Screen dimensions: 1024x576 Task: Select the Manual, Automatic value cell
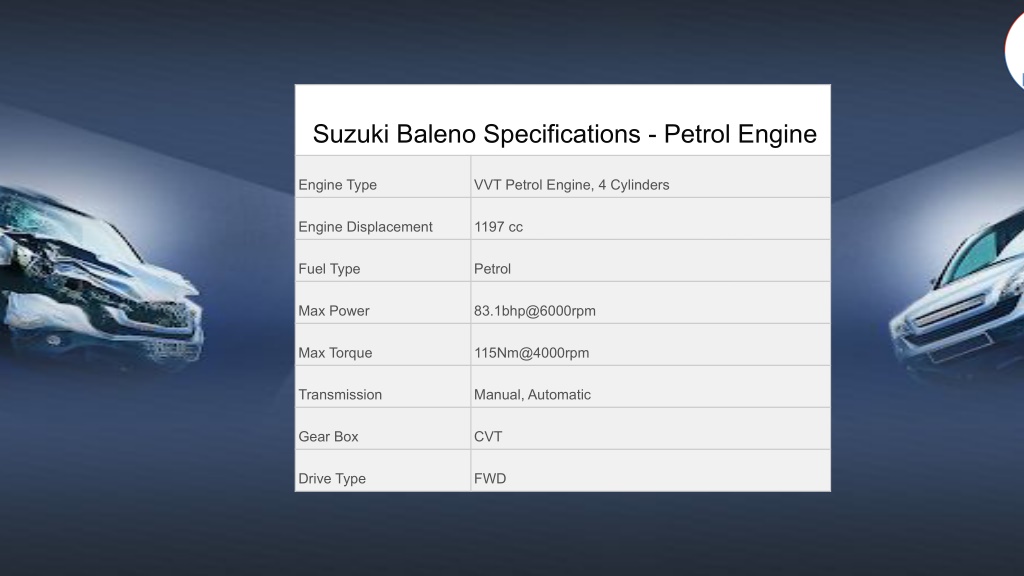650,386
